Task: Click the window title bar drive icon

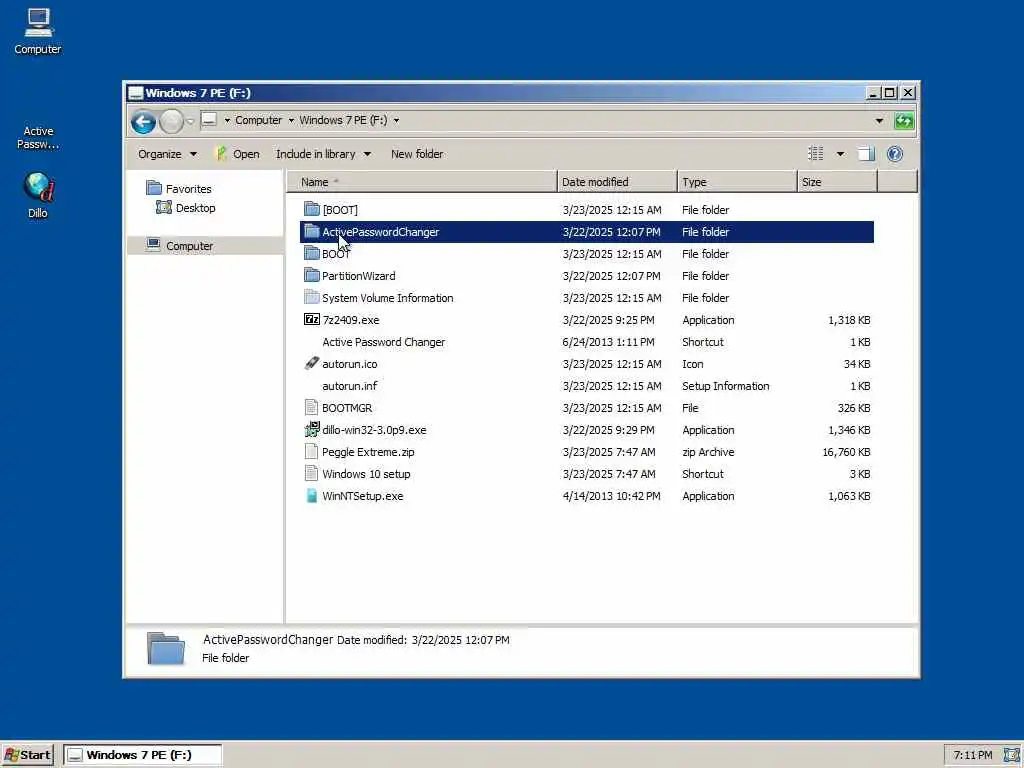Action: point(135,93)
